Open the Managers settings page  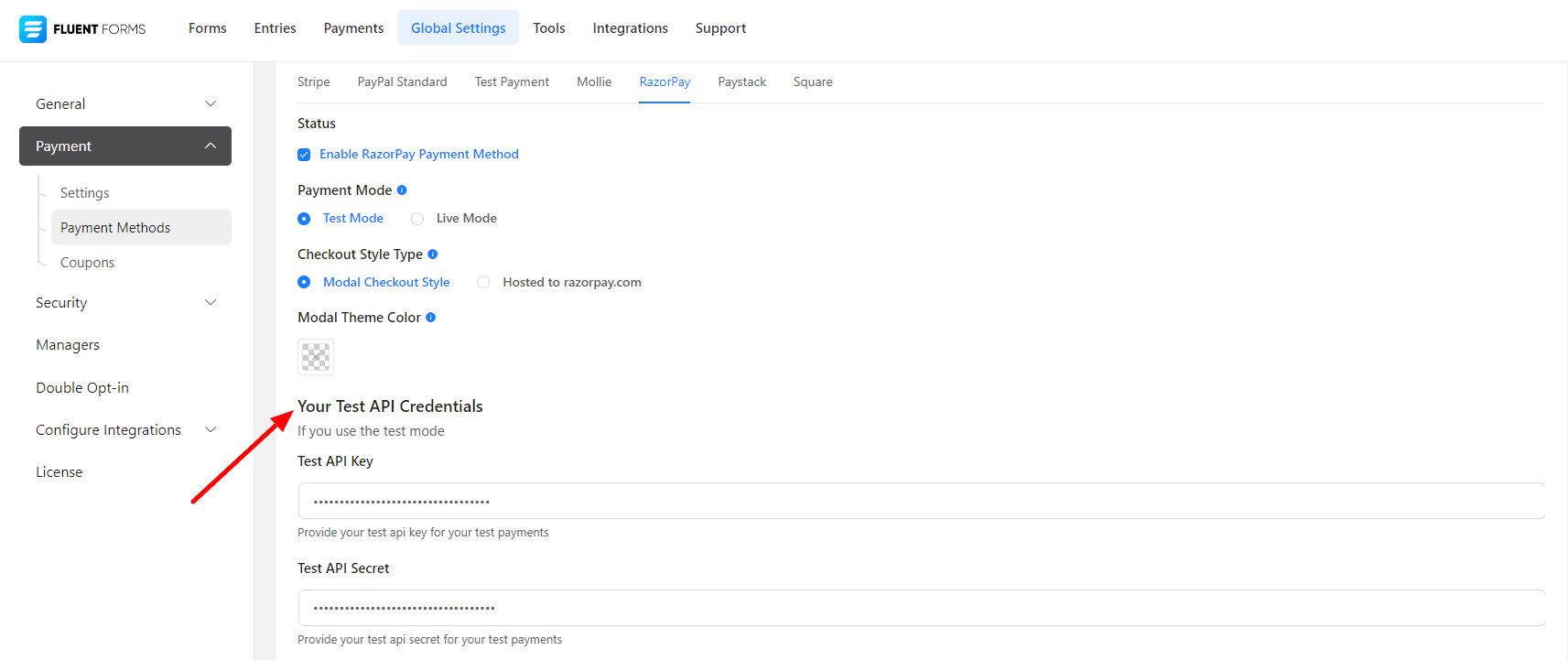pyautogui.click(x=68, y=345)
